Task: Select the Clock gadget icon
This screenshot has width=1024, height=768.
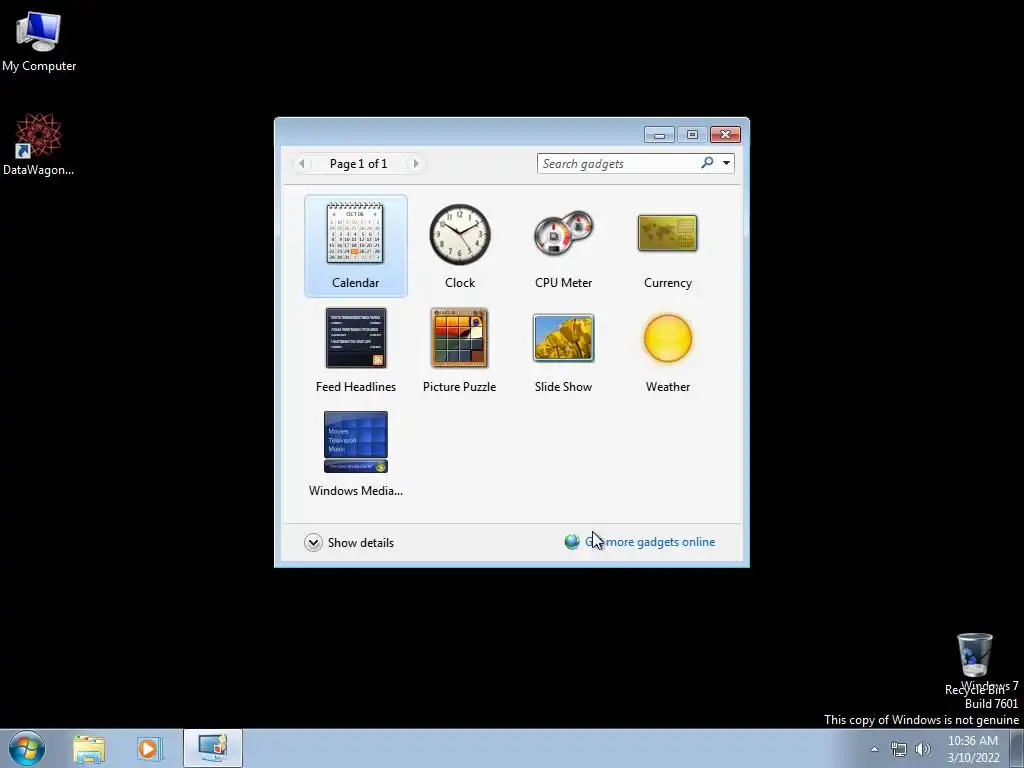Action: coord(460,234)
